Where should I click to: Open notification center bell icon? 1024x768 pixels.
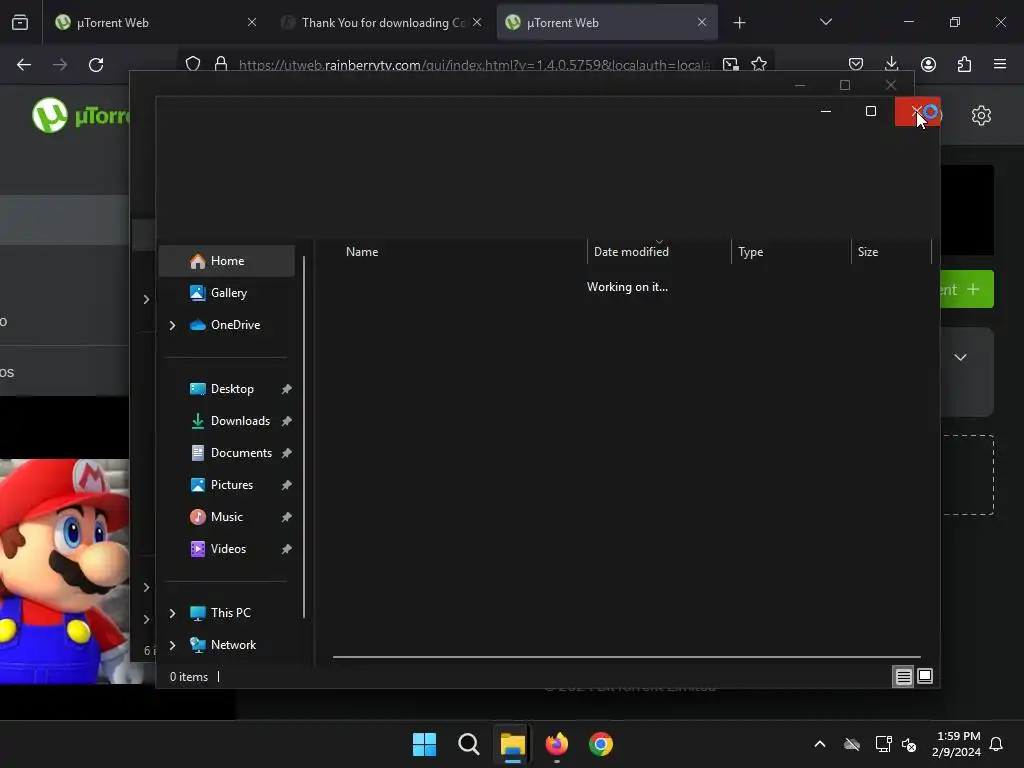[997, 744]
